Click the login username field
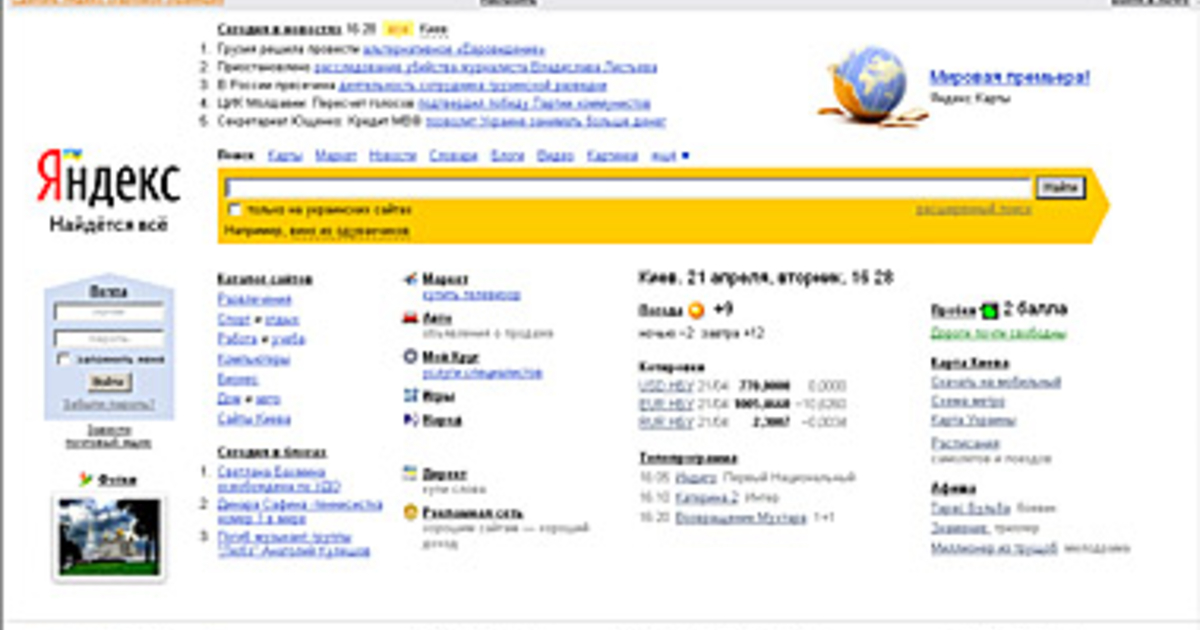 (x=109, y=312)
